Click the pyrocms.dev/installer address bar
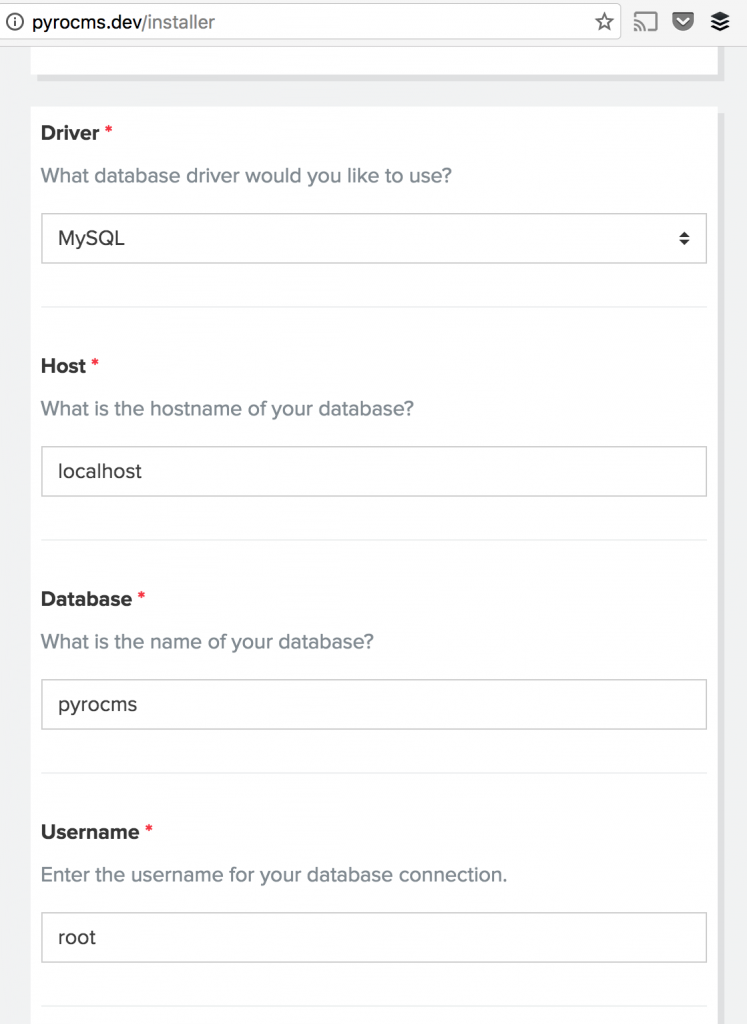The width and height of the screenshot is (747, 1024). click(300, 21)
